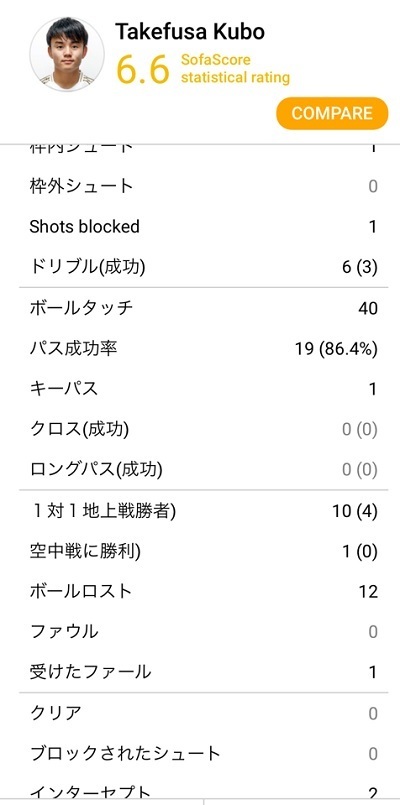The image size is (400, 805).
Task: Tap the ボールロスト stat row
Action: 200,591
